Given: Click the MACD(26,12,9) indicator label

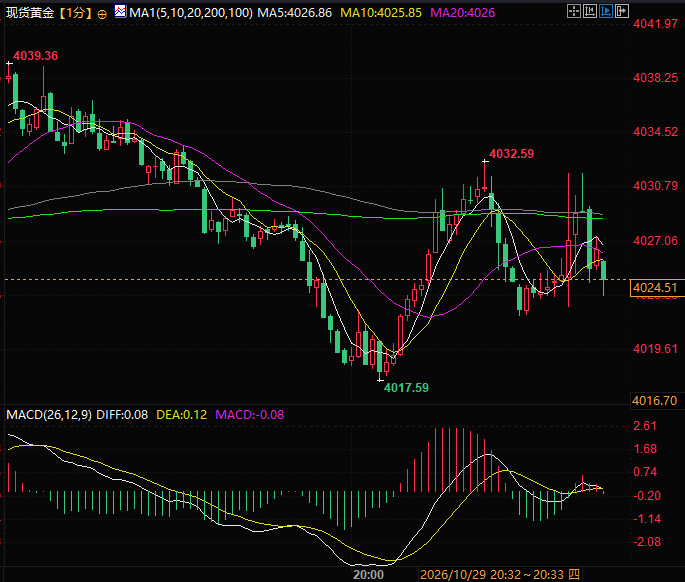Looking at the screenshot, I should (49, 415).
